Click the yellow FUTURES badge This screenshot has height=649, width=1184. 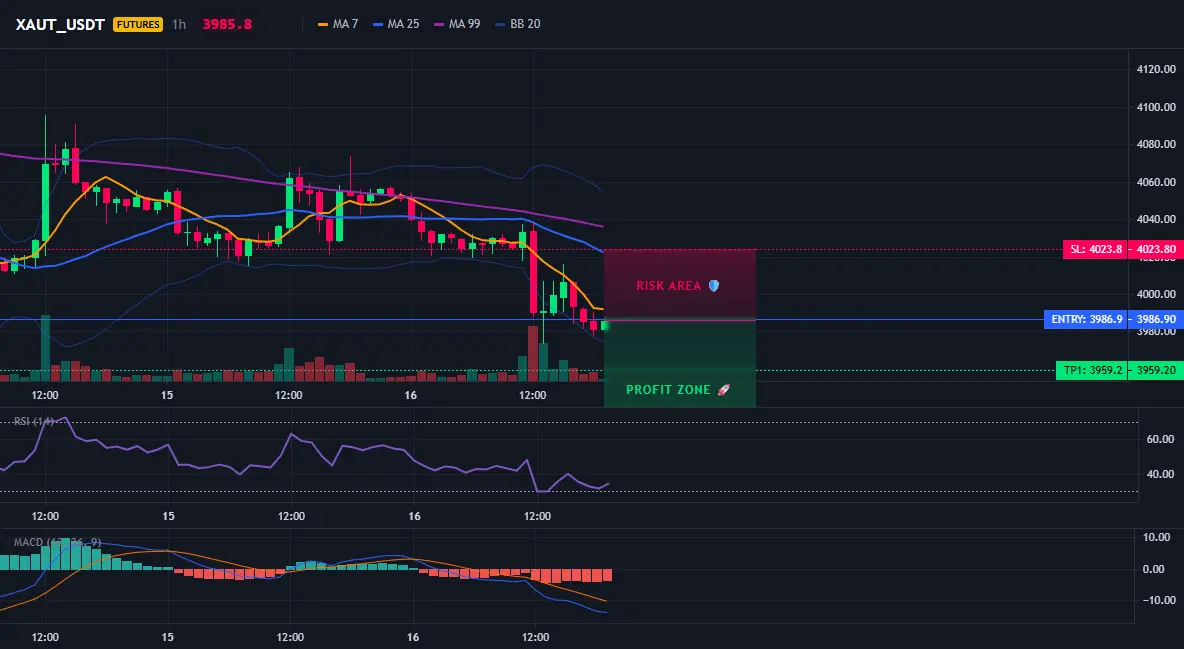point(137,24)
